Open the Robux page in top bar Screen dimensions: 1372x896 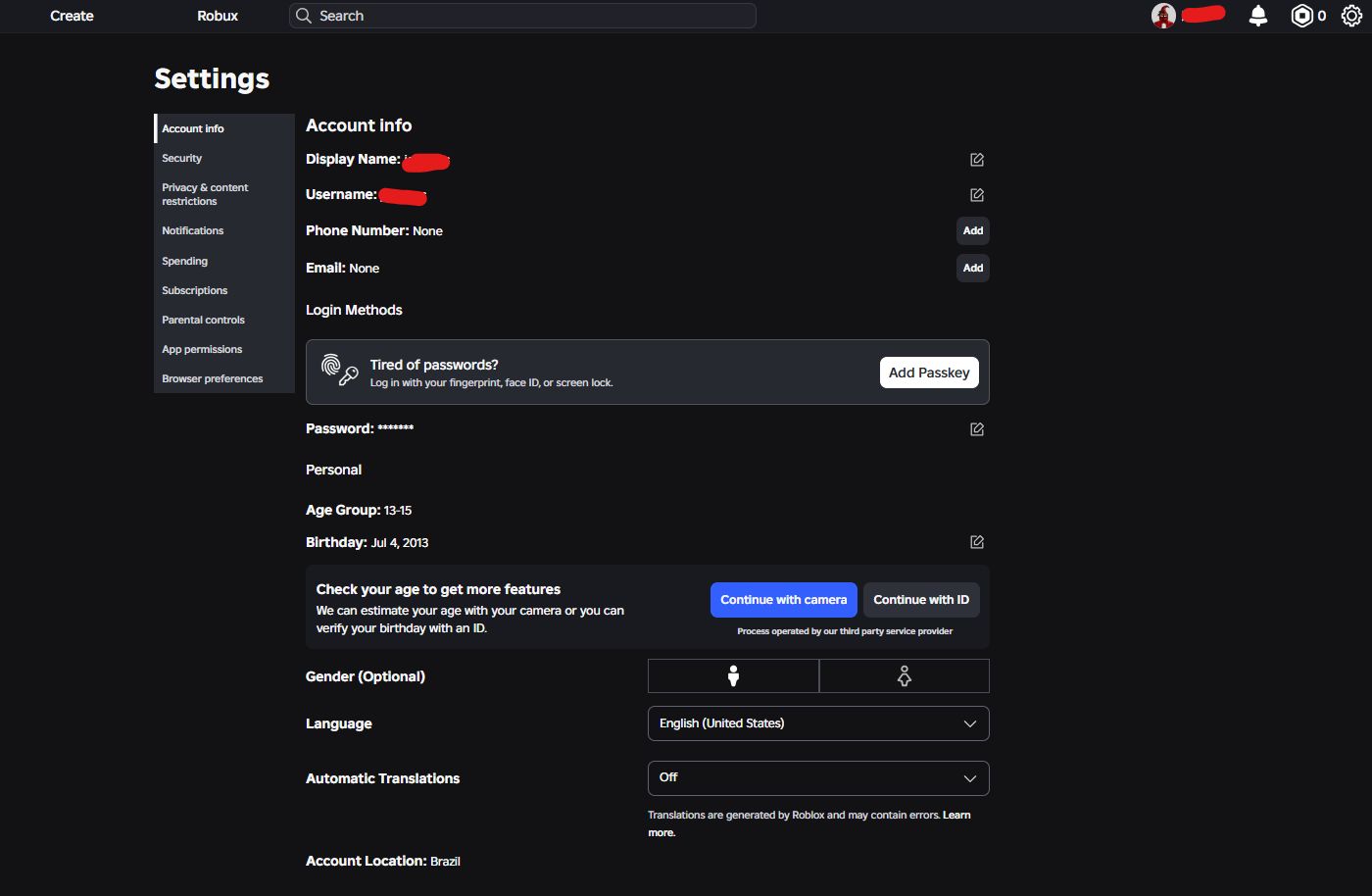pyautogui.click(x=218, y=16)
